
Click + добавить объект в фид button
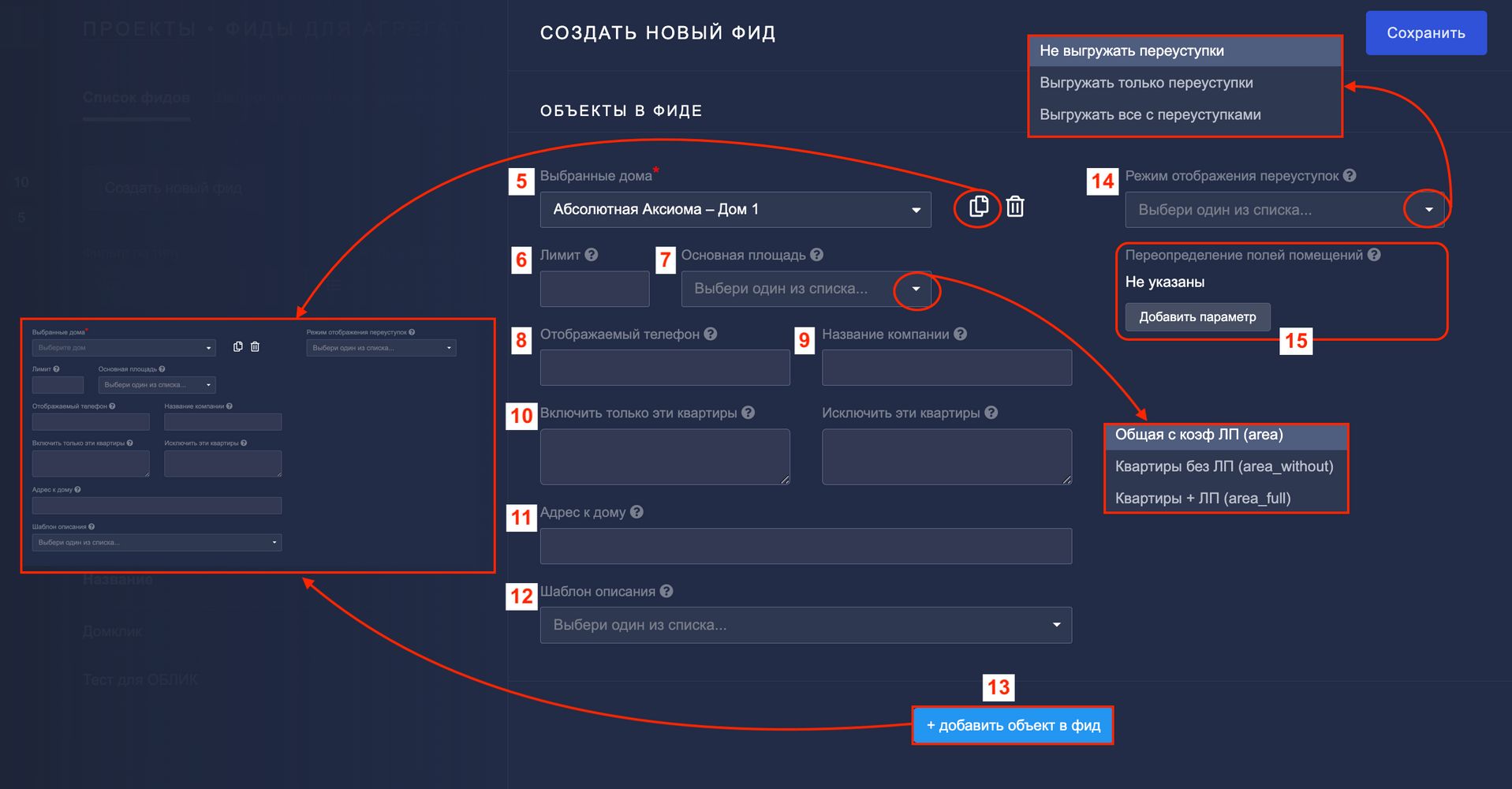coord(1013,726)
